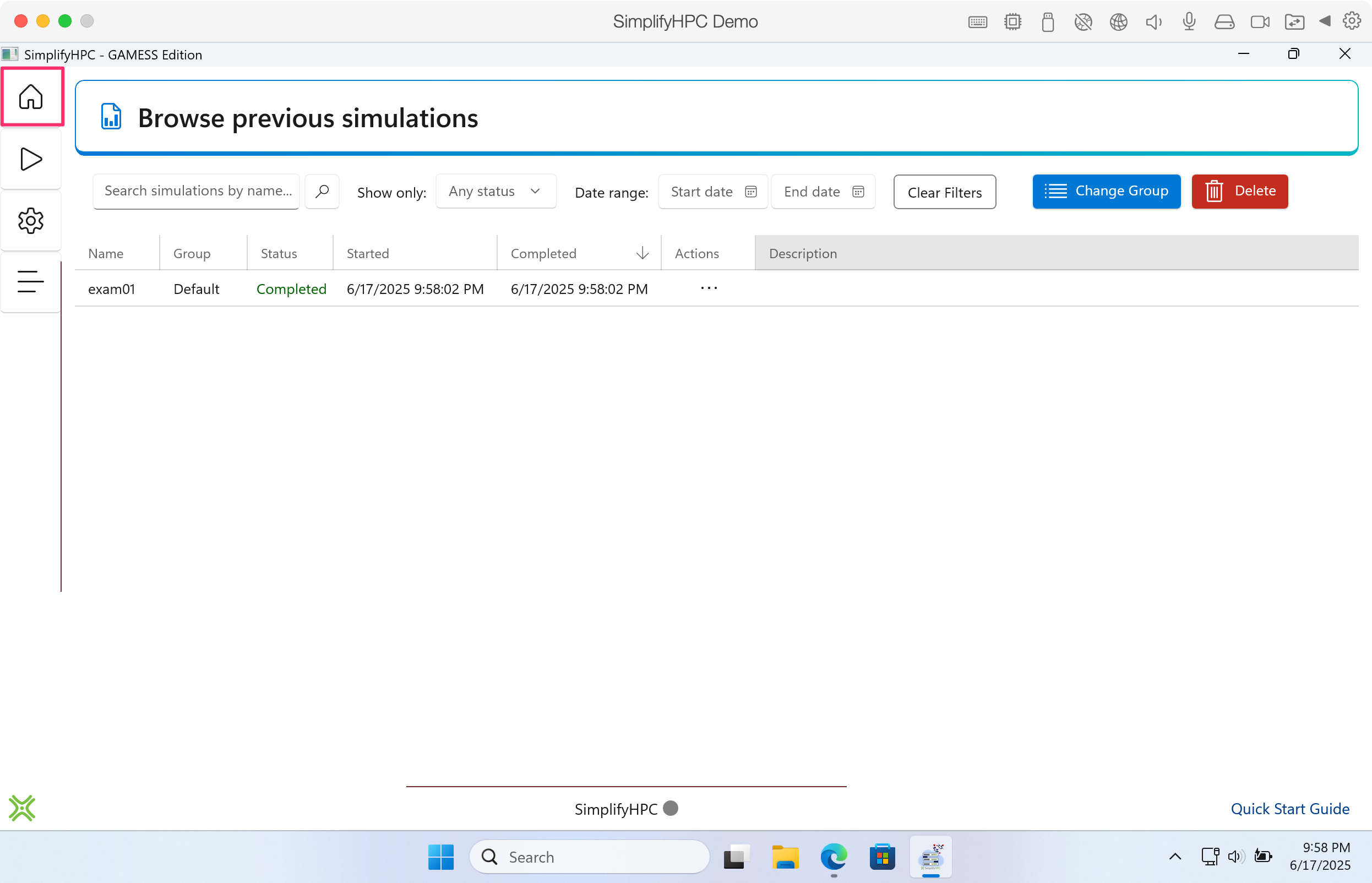This screenshot has height=883, width=1372.
Task: Click the red Delete button
Action: pos(1239,191)
